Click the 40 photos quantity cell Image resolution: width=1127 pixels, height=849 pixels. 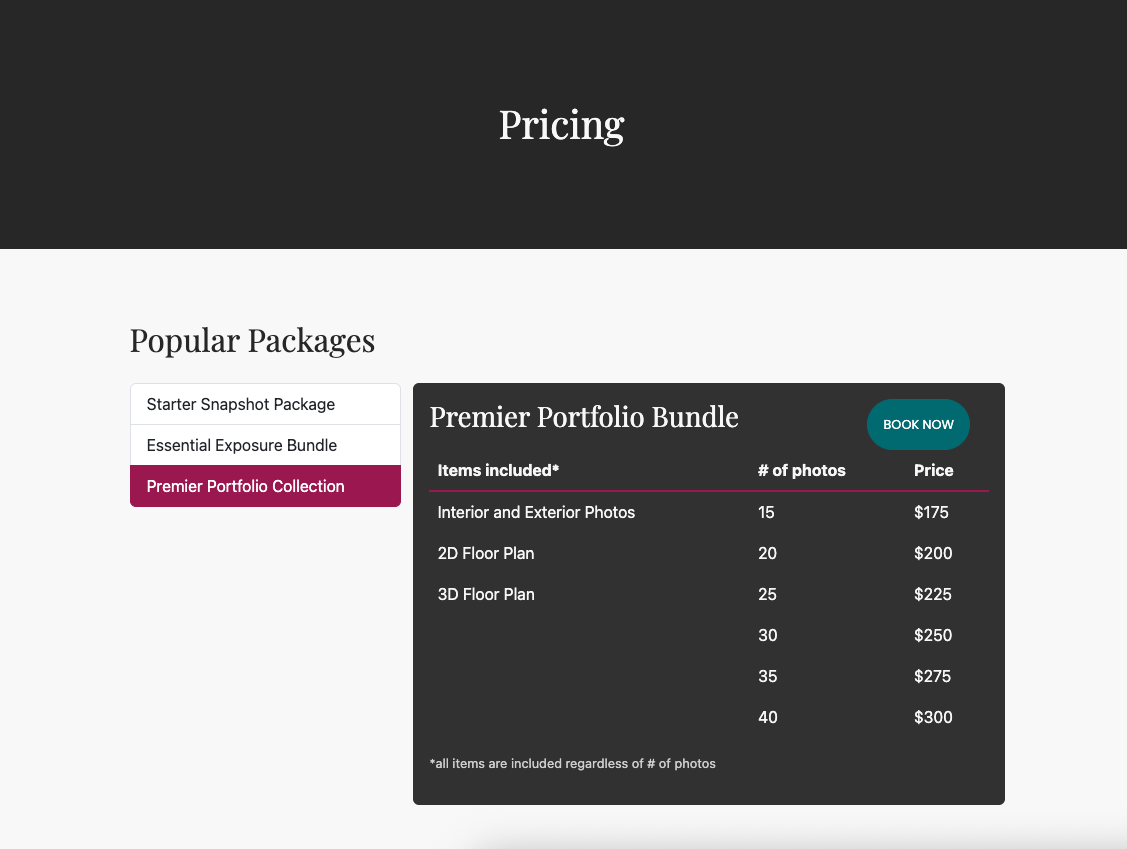(x=768, y=717)
